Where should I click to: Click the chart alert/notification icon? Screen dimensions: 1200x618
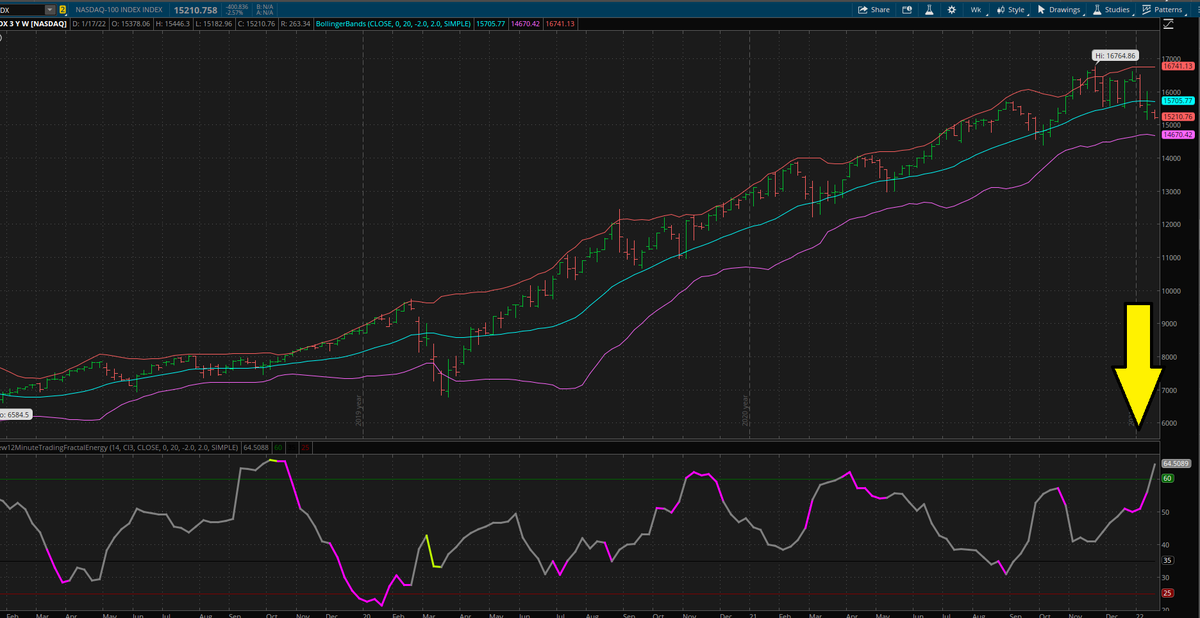[907, 10]
